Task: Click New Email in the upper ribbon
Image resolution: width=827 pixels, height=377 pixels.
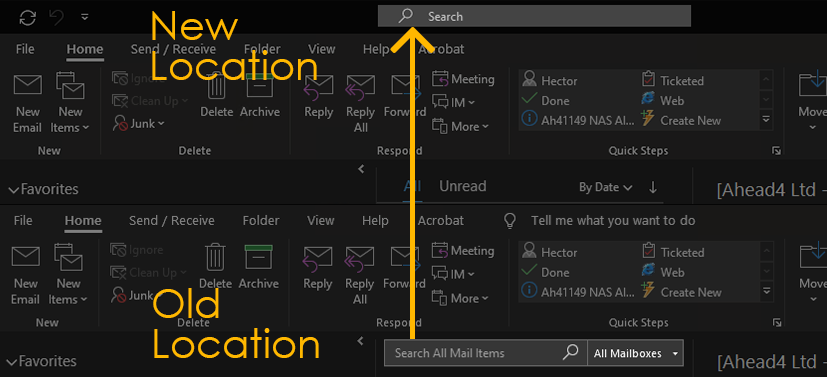Action: click(x=27, y=104)
